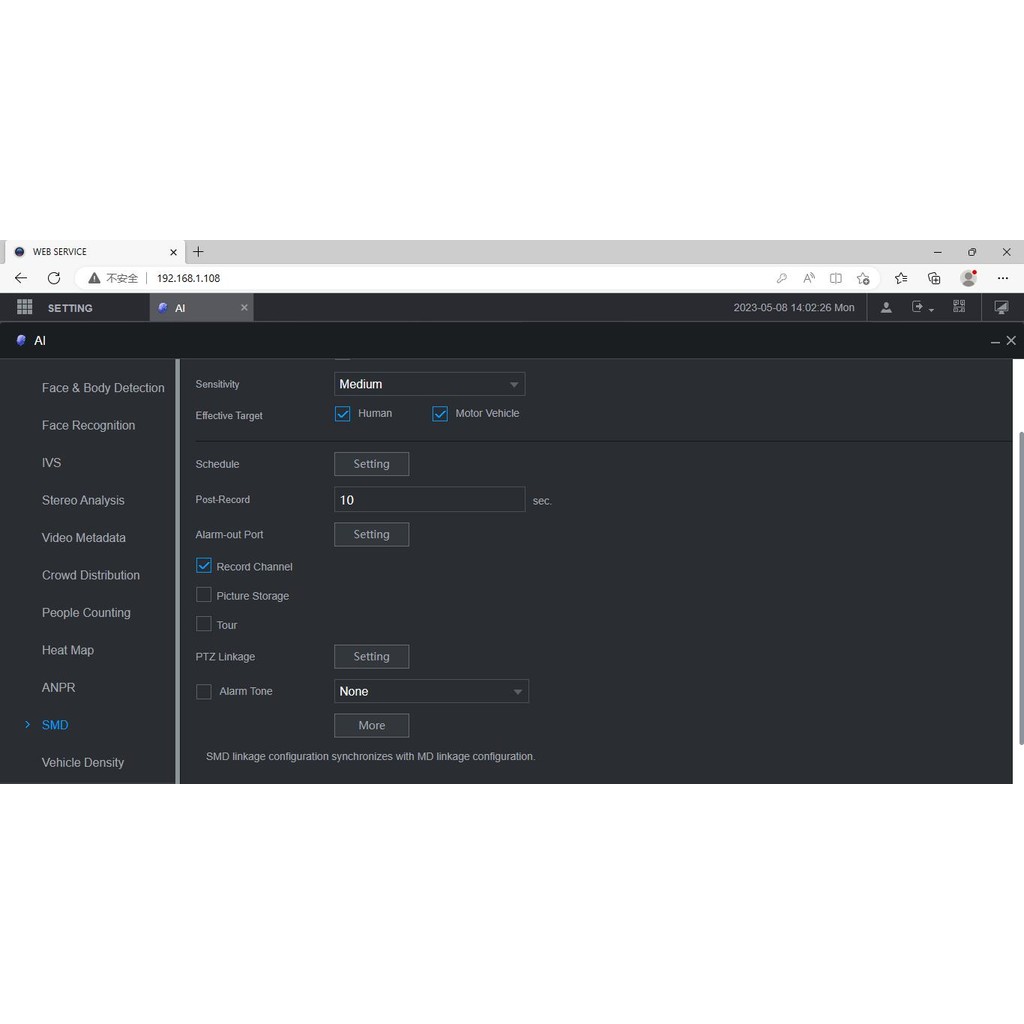Click the Post-Record seconds field
Image resolution: width=1024 pixels, height=1024 pixels.
click(x=429, y=500)
